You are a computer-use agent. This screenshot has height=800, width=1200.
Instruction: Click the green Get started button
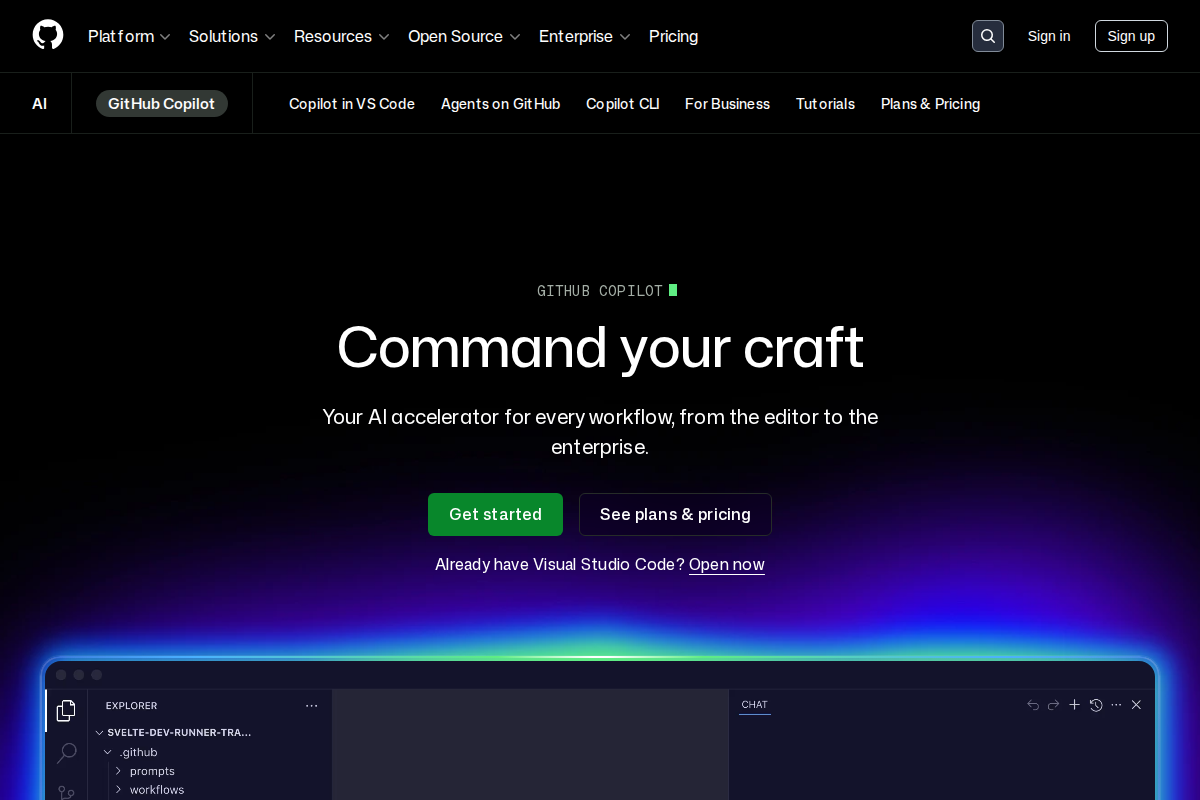pyautogui.click(x=495, y=514)
